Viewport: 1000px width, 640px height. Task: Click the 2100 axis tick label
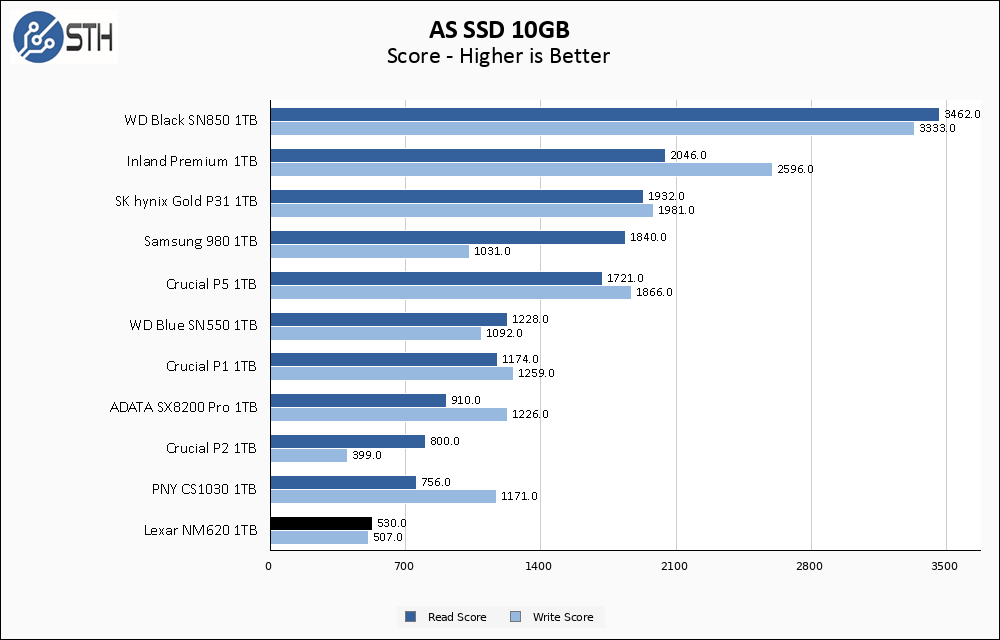675,566
